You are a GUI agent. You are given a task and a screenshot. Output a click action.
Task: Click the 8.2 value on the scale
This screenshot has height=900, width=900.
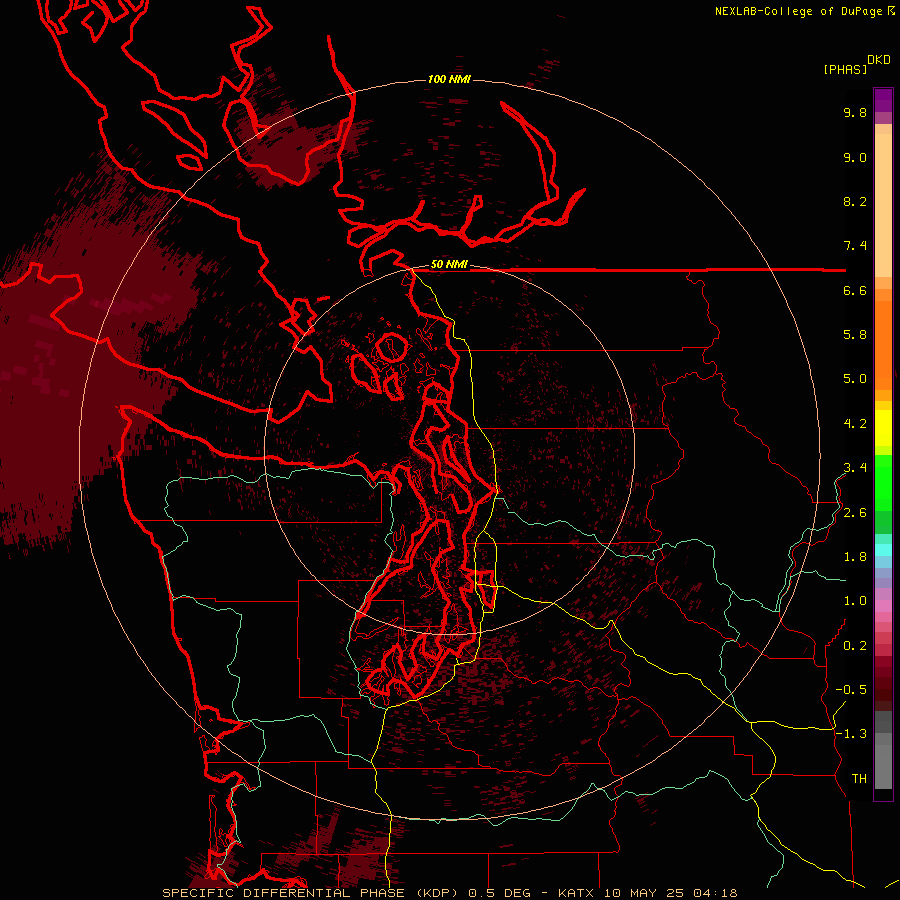tap(855, 201)
